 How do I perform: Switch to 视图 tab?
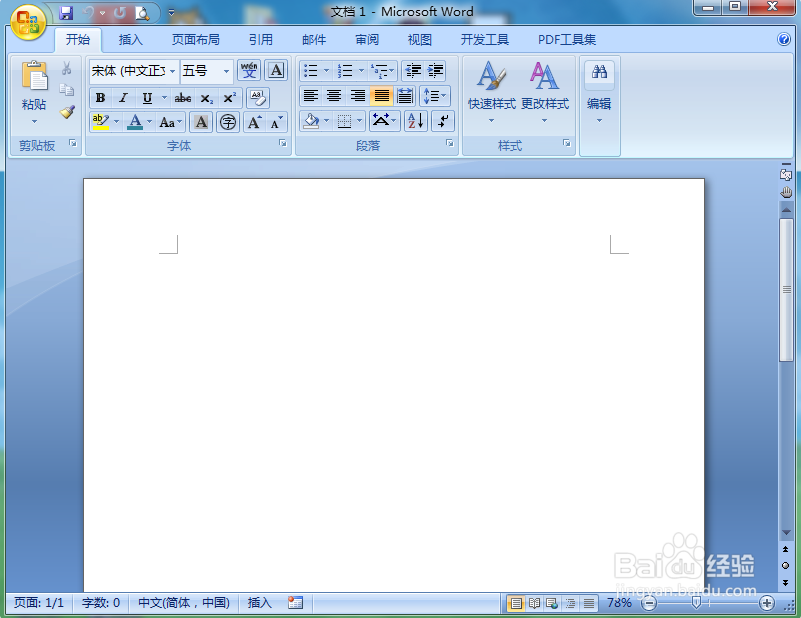click(419, 39)
